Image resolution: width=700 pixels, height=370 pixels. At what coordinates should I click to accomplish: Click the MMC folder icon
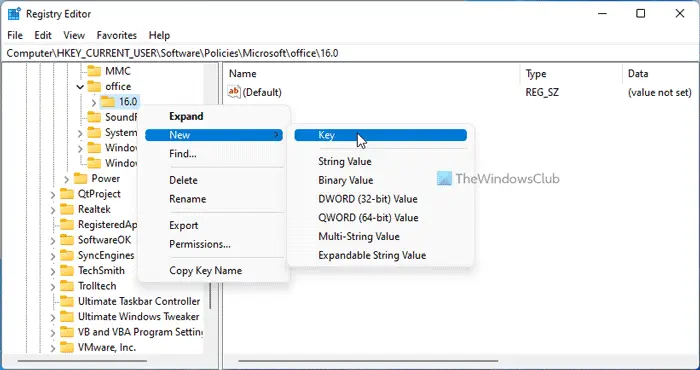click(x=94, y=71)
